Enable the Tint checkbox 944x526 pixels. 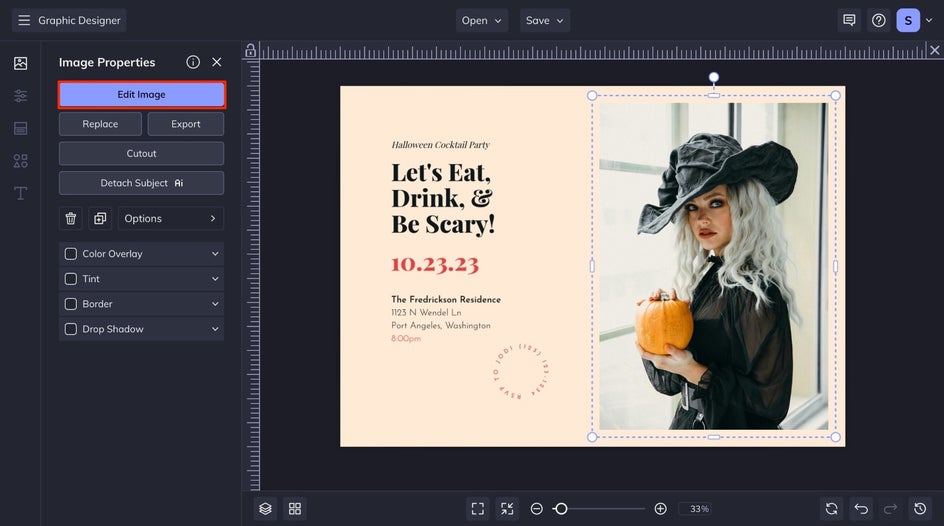pos(71,279)
